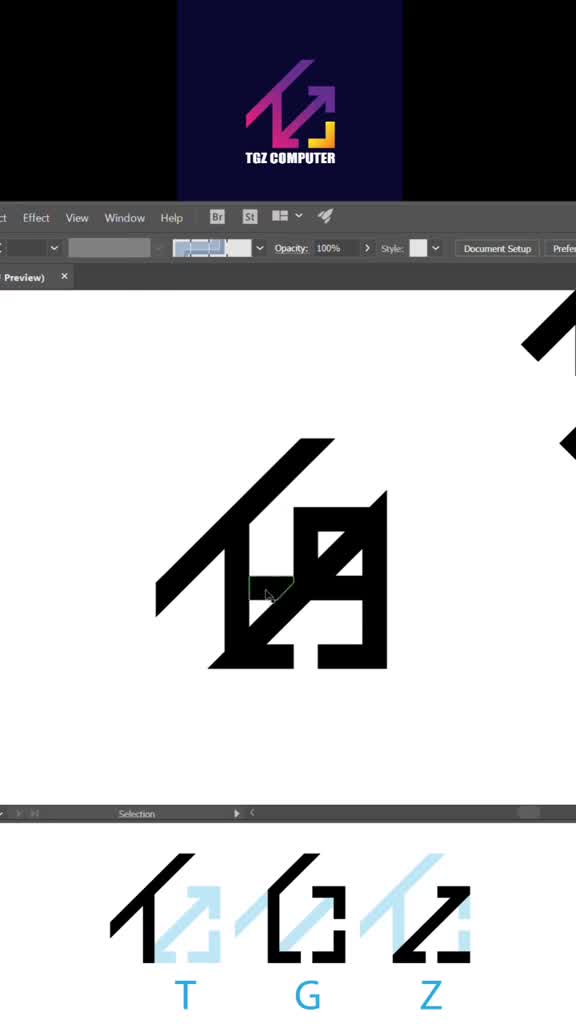Open the brush definition dropdown arrow
Screen dimensions: 576x1024
coord(260,248)
